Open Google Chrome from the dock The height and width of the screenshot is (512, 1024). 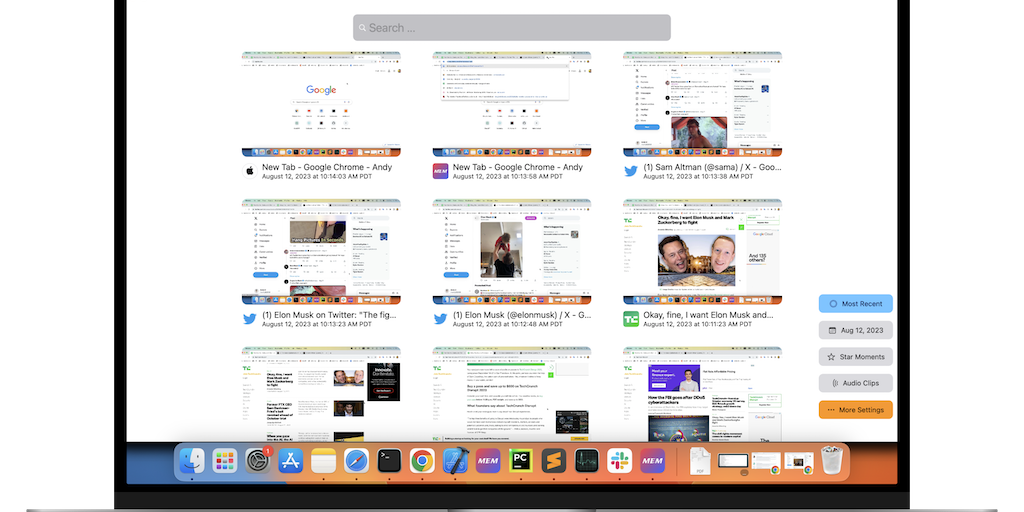pos(422,461)
